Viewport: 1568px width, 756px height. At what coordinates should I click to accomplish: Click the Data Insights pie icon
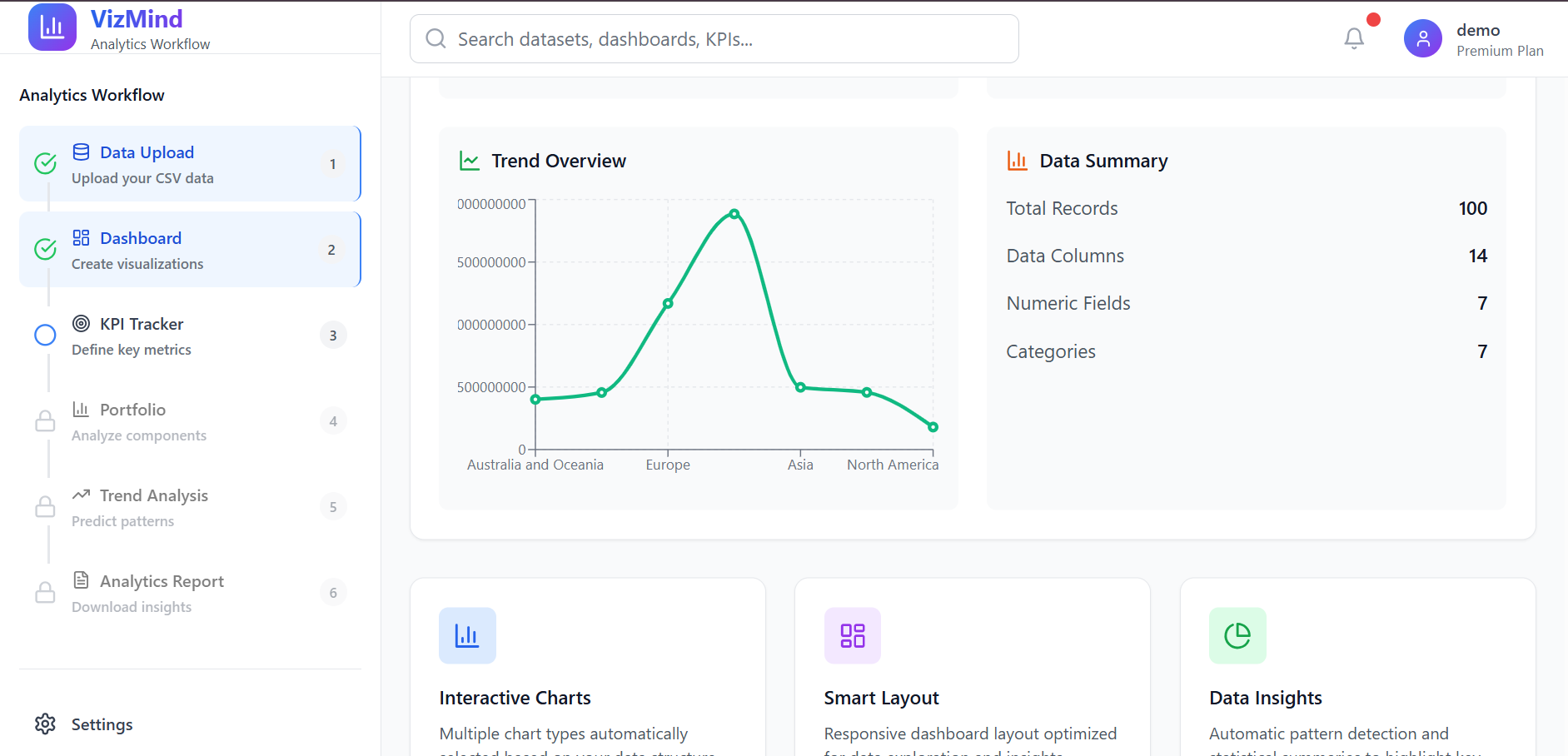point(1237,635)
